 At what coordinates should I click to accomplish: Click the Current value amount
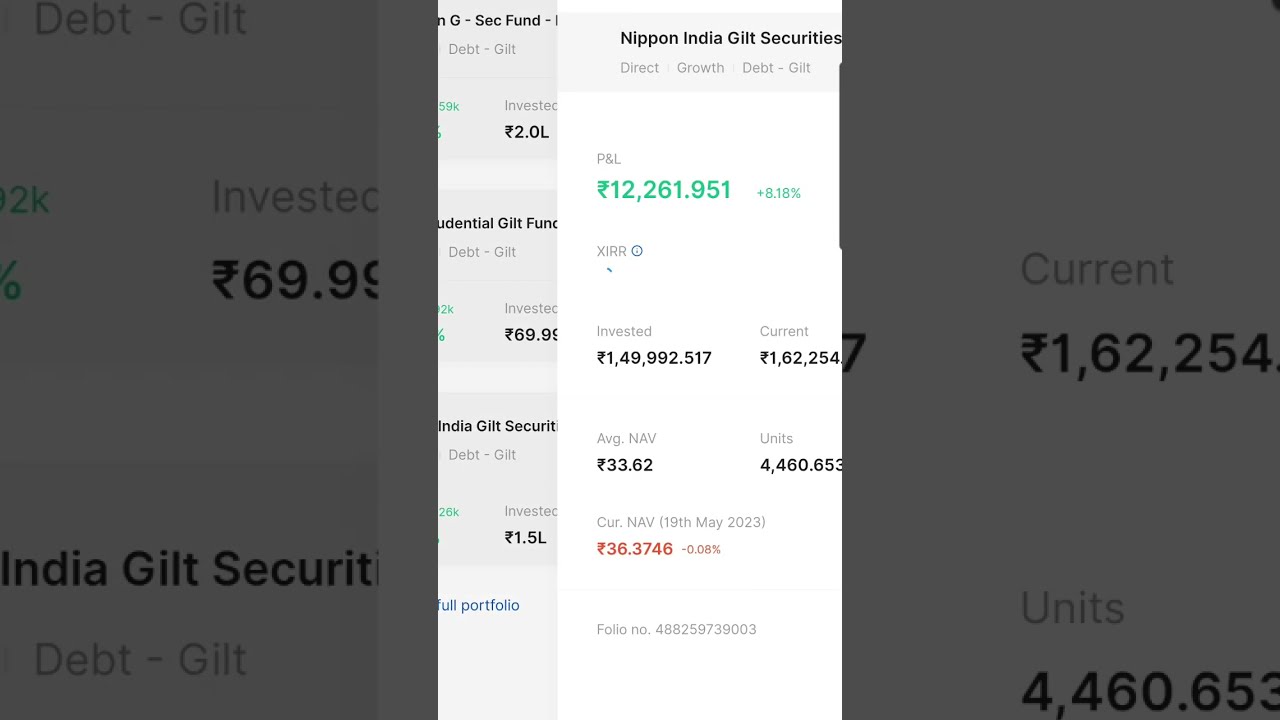pos(800,358)
